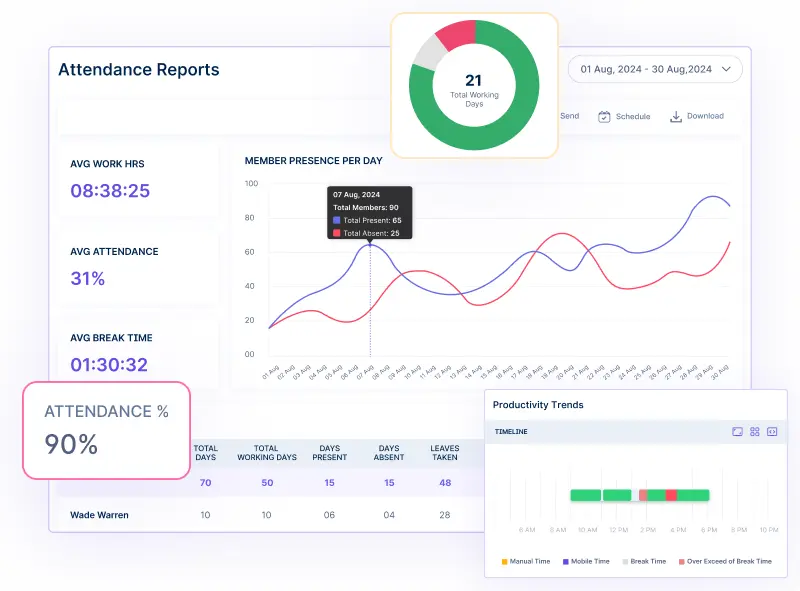Screen dimensions: 800x591
Task: Click the red over-break segment on timeline
Action: [671, 495]
